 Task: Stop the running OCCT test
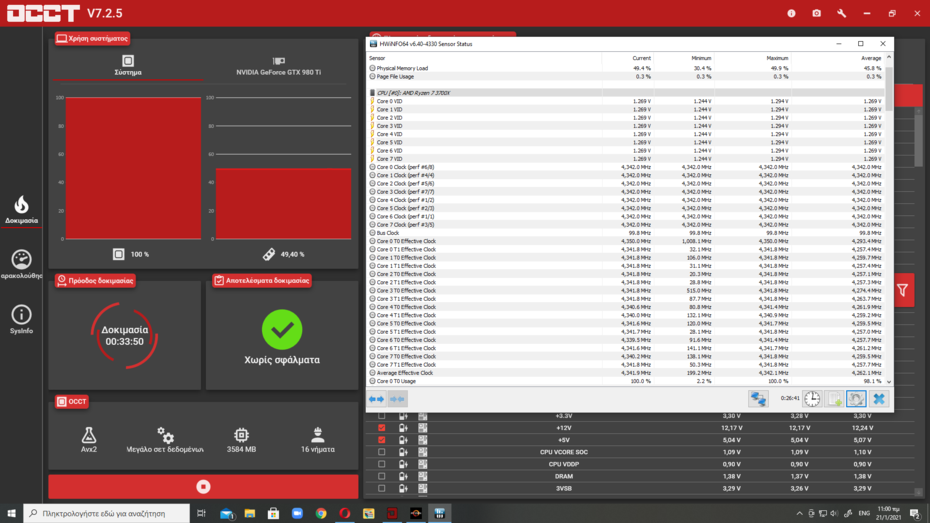[x=203, y=486]
